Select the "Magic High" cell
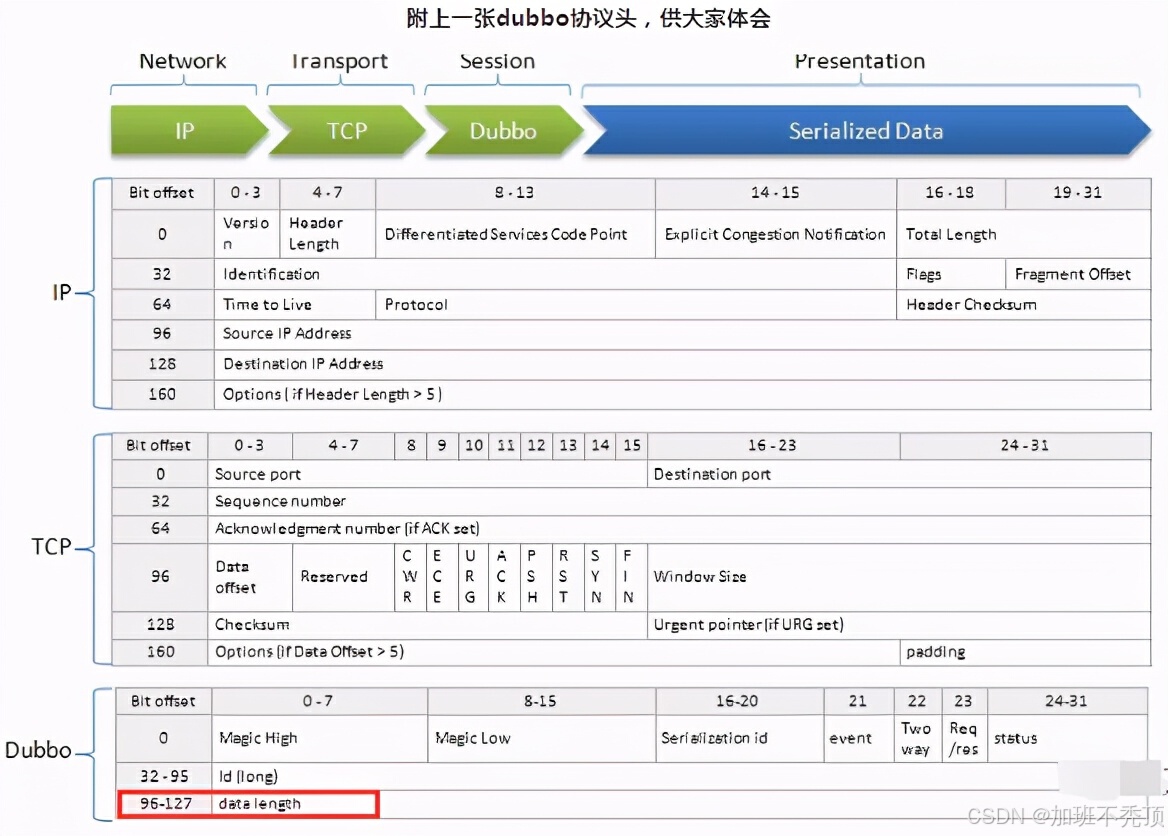 320,738
